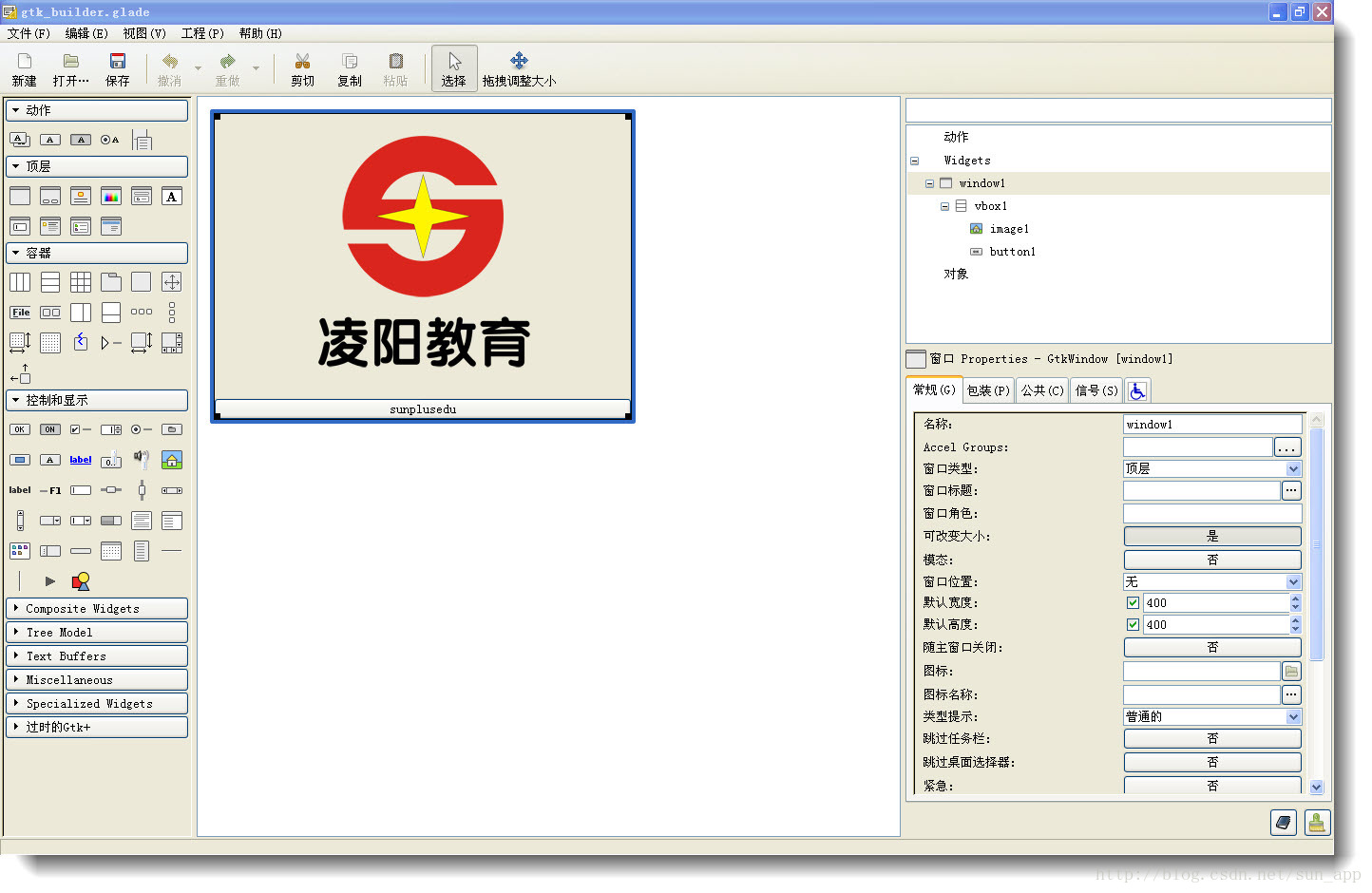The height and width of the screenshot is (893, 1372).
Task: Toggle the 默认宽度 checkbox
Action: click(x=1133, y=602)
